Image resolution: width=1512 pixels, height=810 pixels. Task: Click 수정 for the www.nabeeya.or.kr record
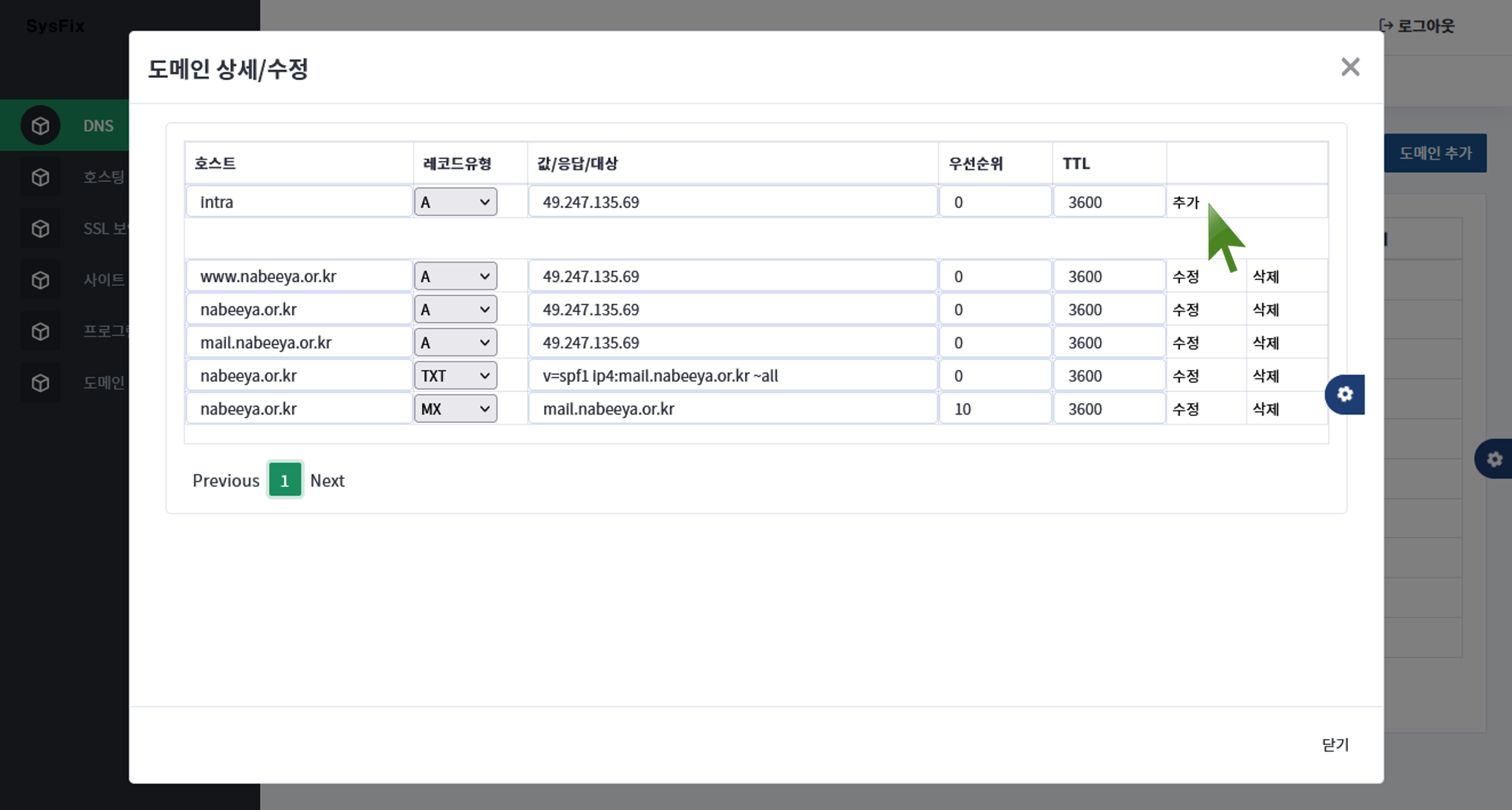pyautogui.click(x=1185, y=277)
